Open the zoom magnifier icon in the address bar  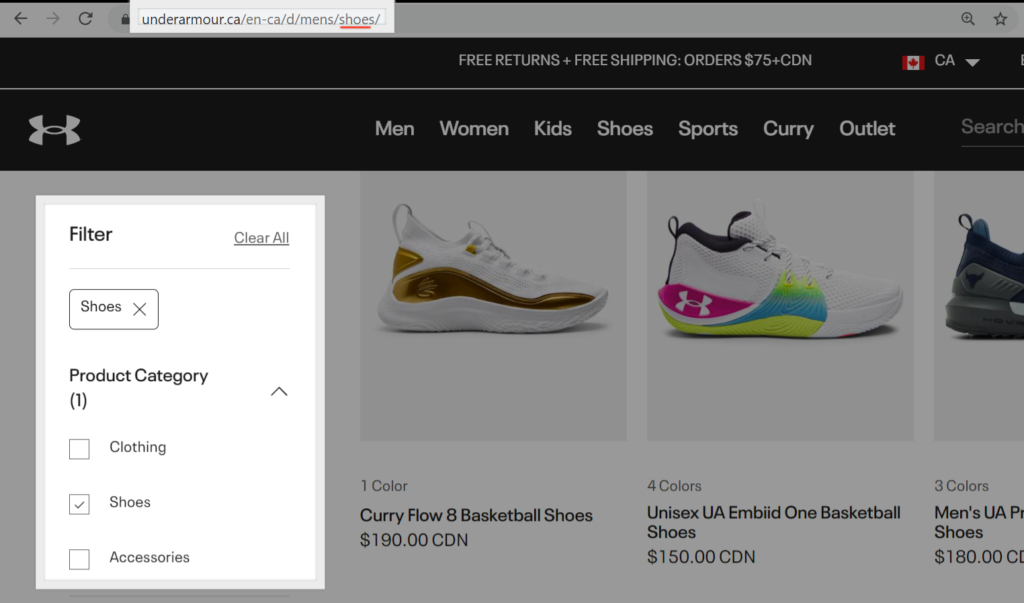click(968, 18)
